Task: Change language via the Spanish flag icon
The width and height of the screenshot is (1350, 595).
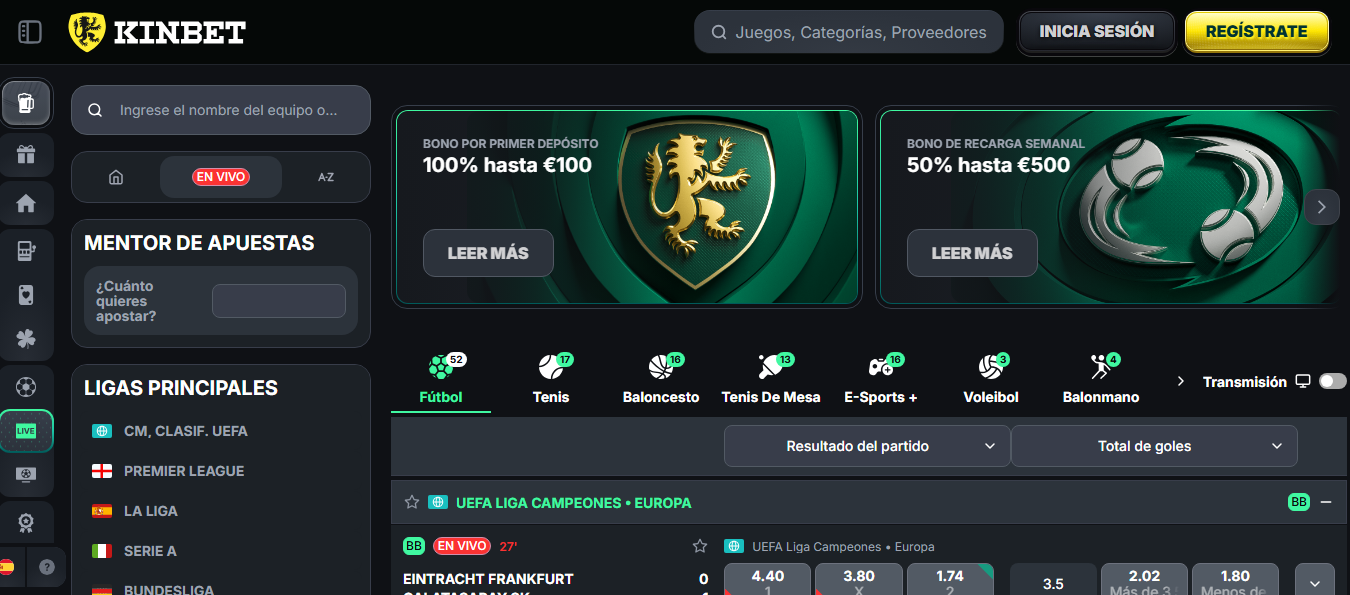Action: [x=7, y=567]
